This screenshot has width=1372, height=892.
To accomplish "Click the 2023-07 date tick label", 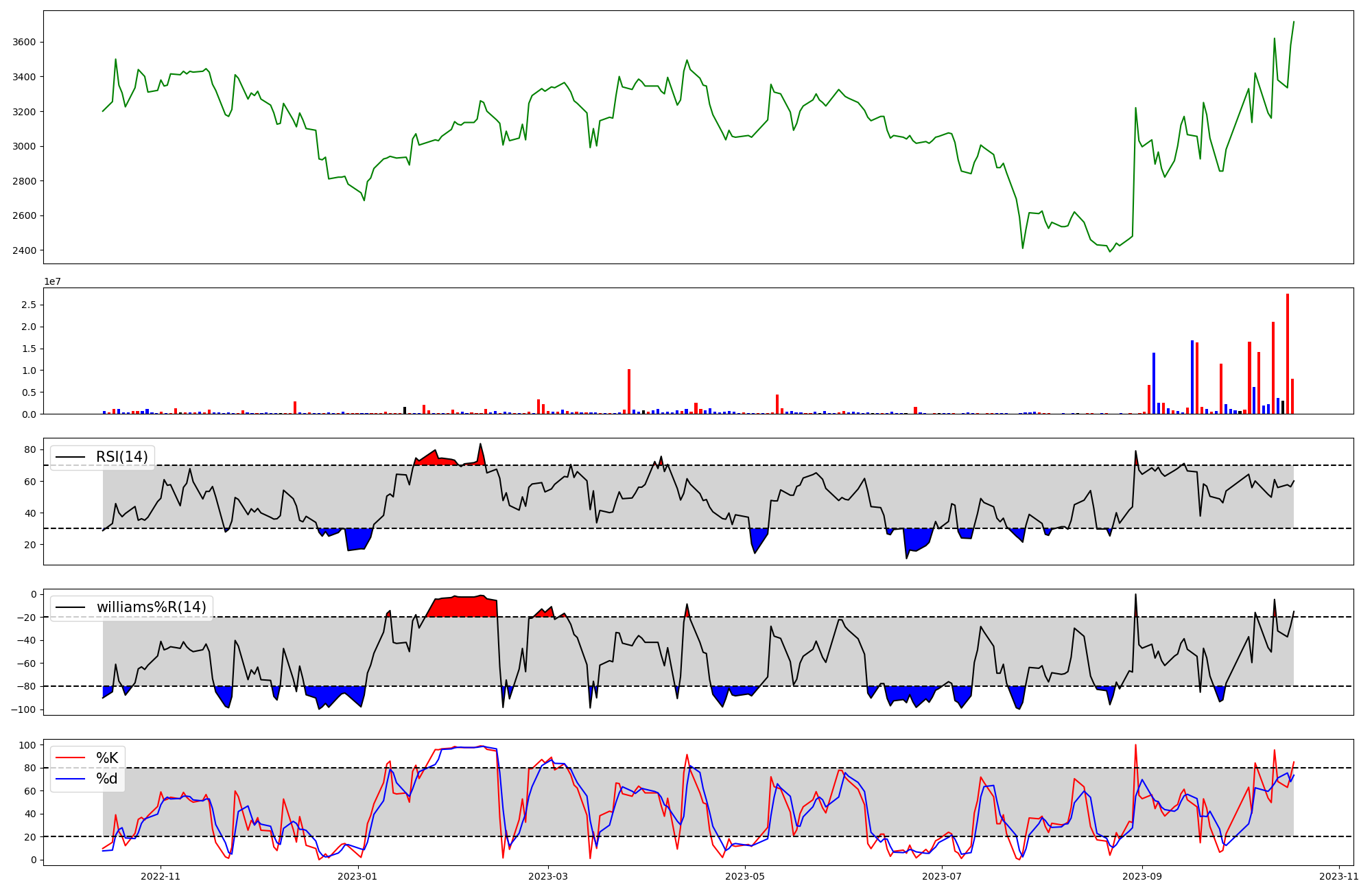I will pos(942,876).
